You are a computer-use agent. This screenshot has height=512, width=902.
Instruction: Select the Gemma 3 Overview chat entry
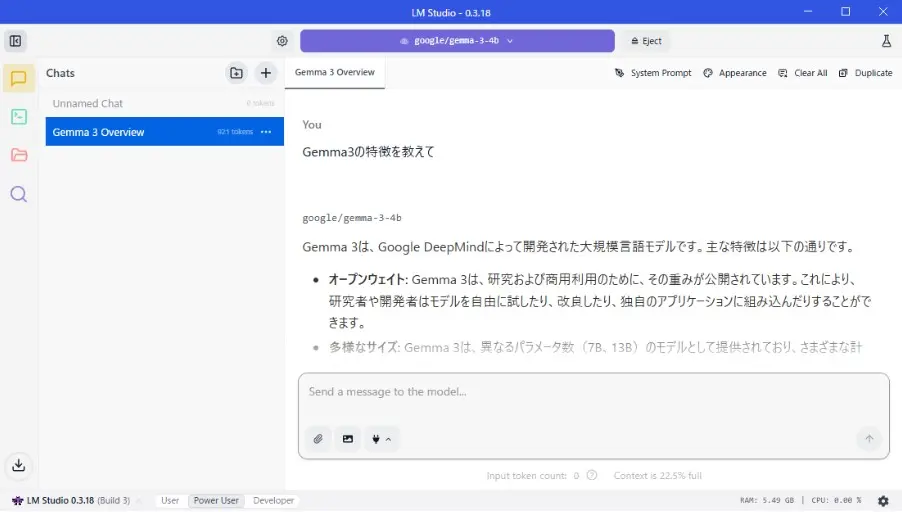pyautogui.click(x=165, y=132)
